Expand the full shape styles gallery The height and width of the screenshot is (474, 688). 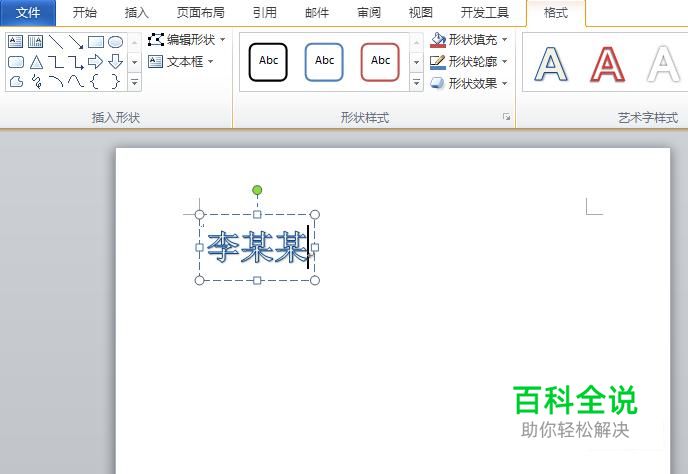[416, 82]
